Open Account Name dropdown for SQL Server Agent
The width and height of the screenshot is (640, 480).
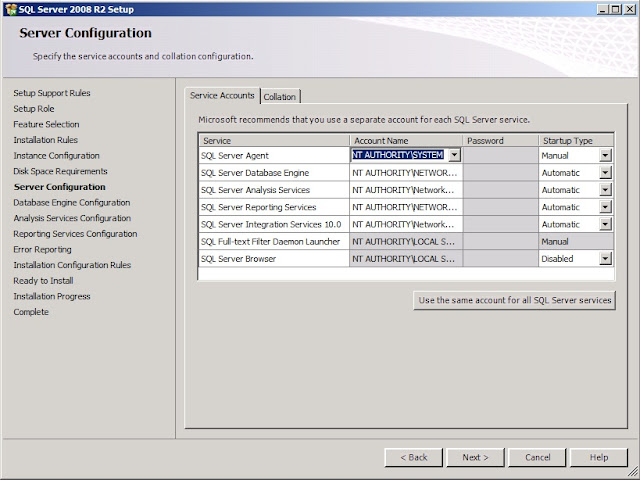click(454, 155)
